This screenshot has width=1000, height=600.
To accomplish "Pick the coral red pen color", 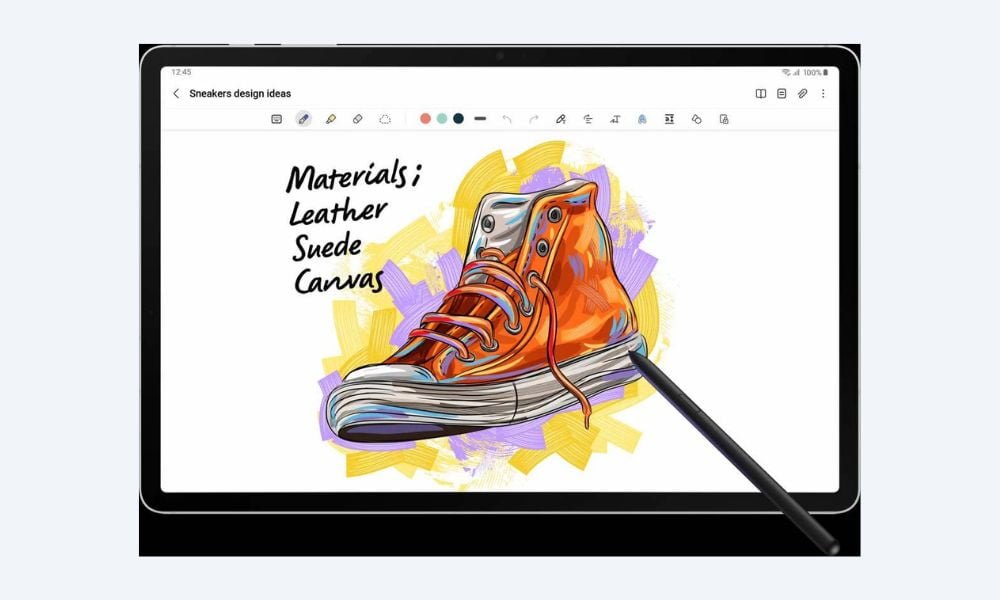I will click(425, 119).
